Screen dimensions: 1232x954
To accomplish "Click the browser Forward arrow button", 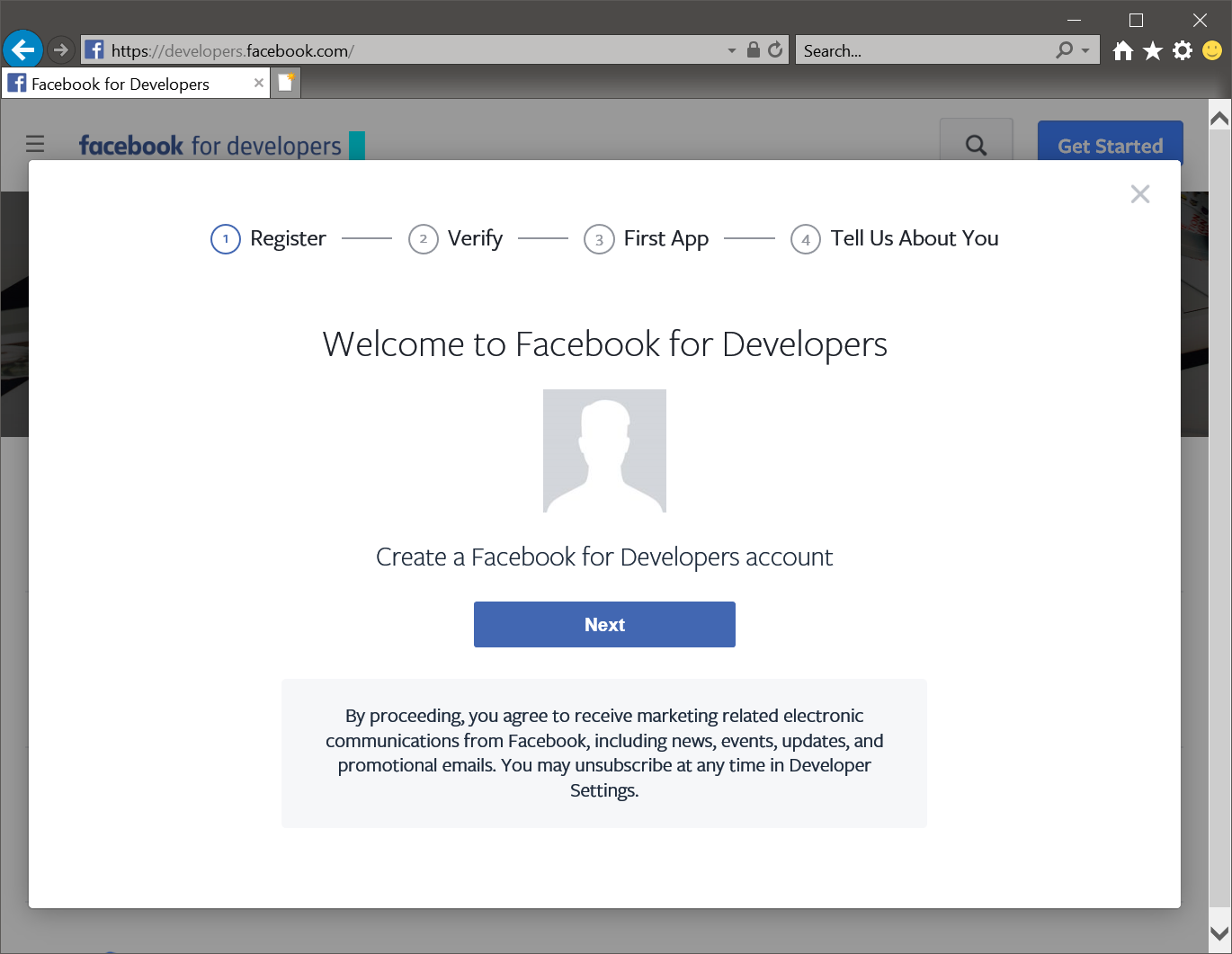I will pos(60,50).
